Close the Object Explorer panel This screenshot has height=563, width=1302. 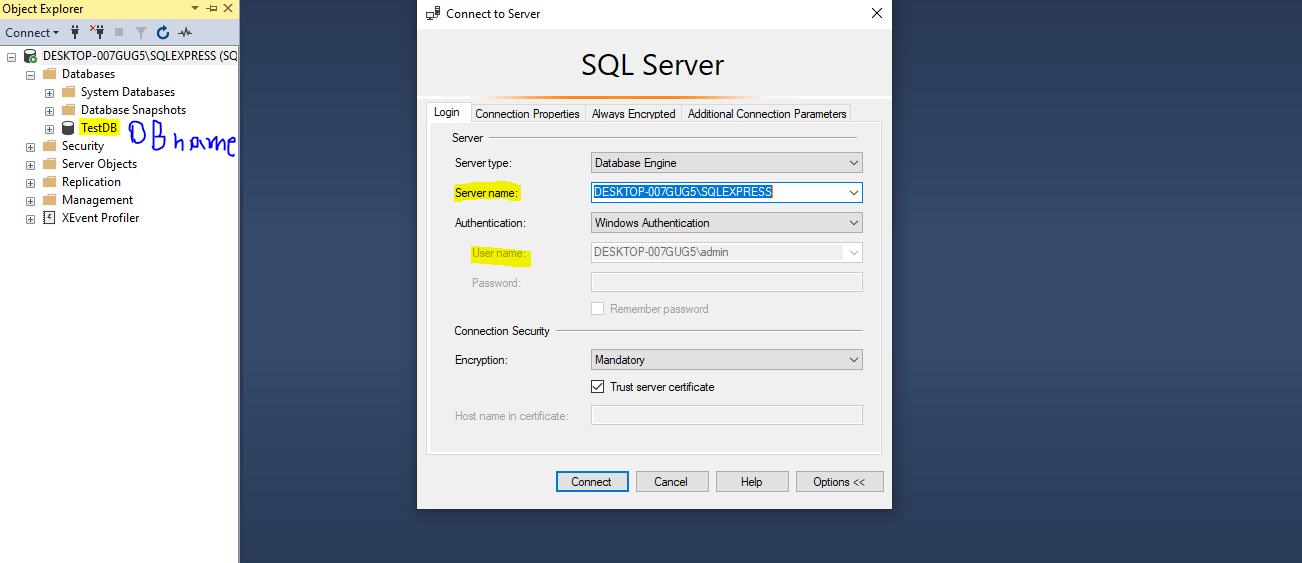[228, 9]
